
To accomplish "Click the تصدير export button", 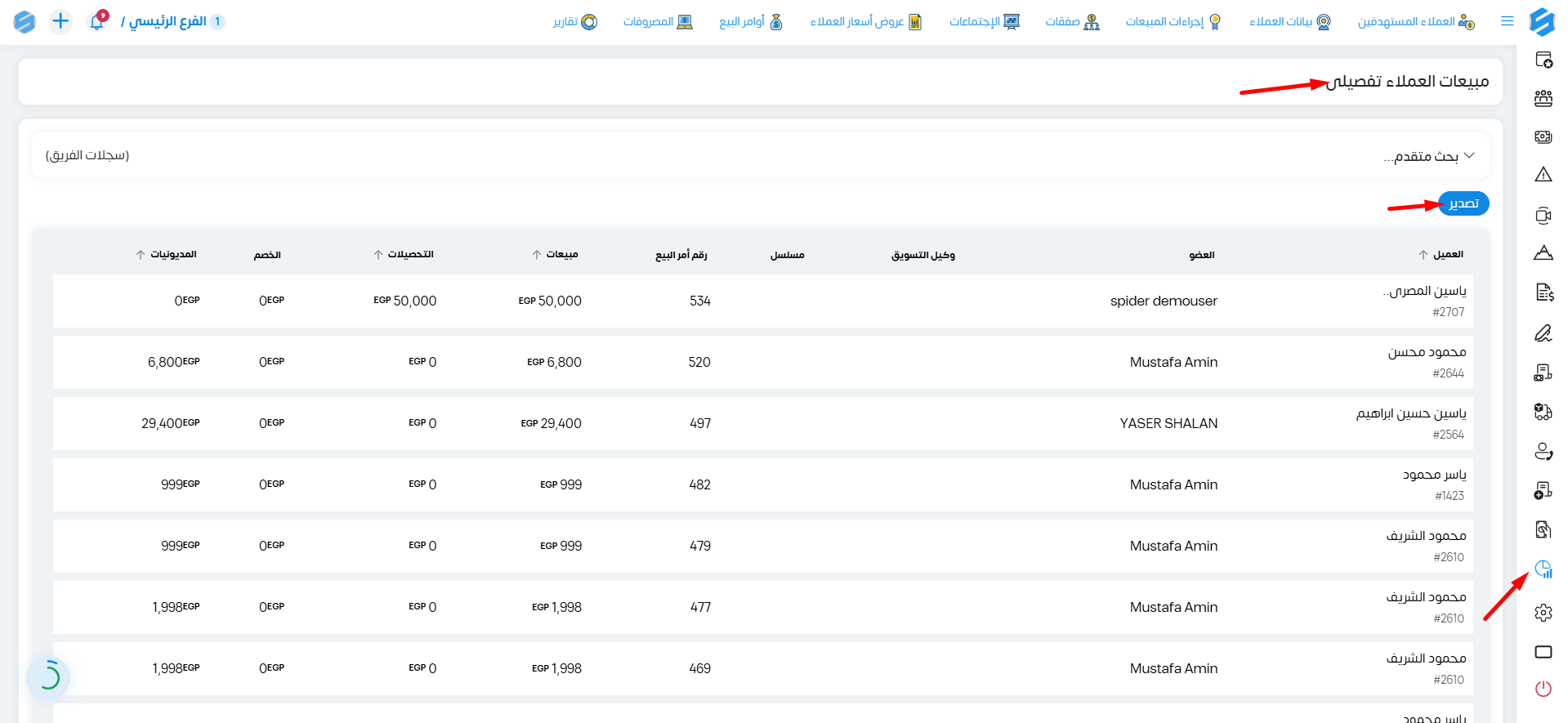I will coord(1463,203).
